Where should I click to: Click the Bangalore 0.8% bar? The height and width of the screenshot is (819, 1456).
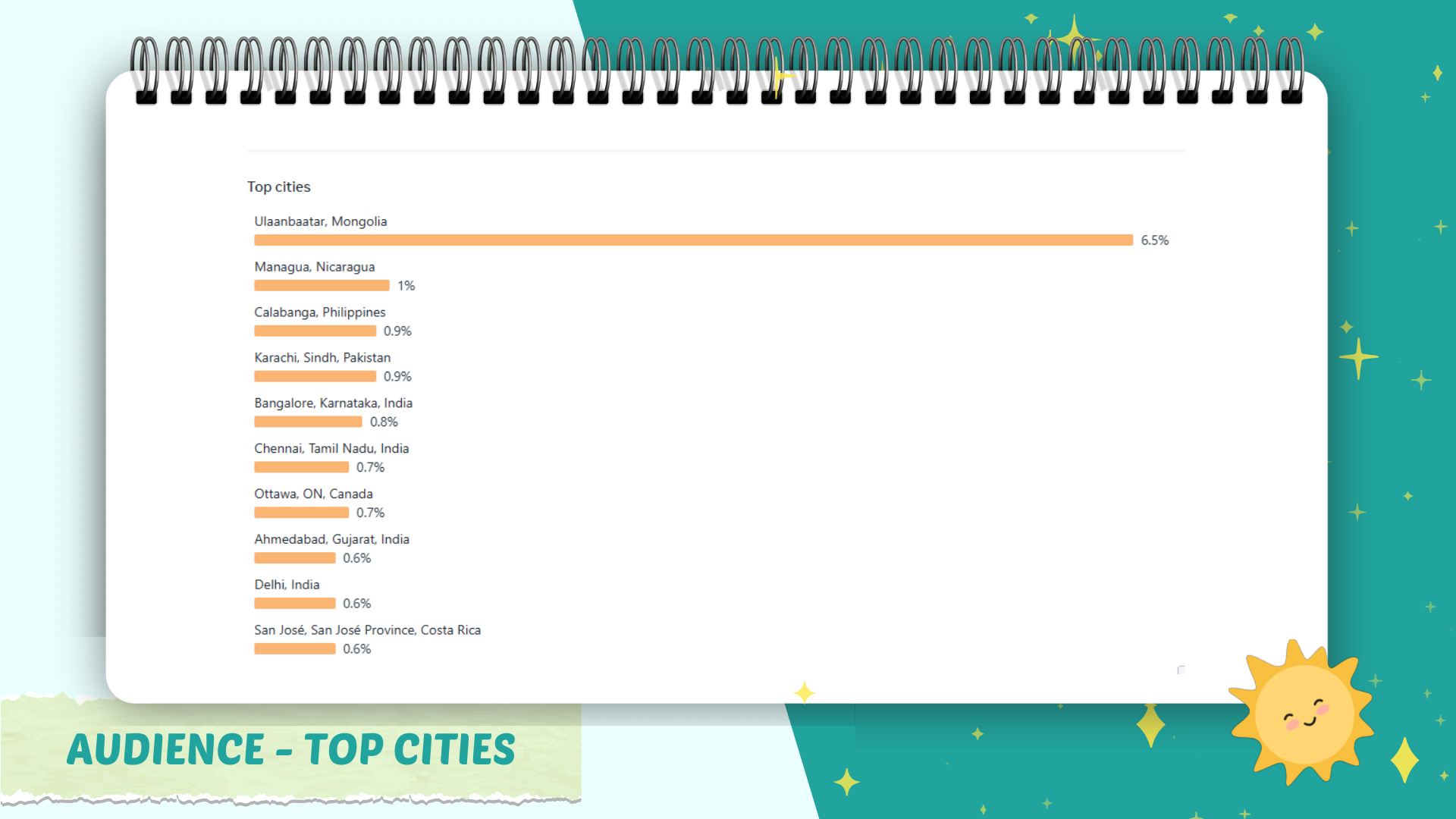(x=308, y=422)
